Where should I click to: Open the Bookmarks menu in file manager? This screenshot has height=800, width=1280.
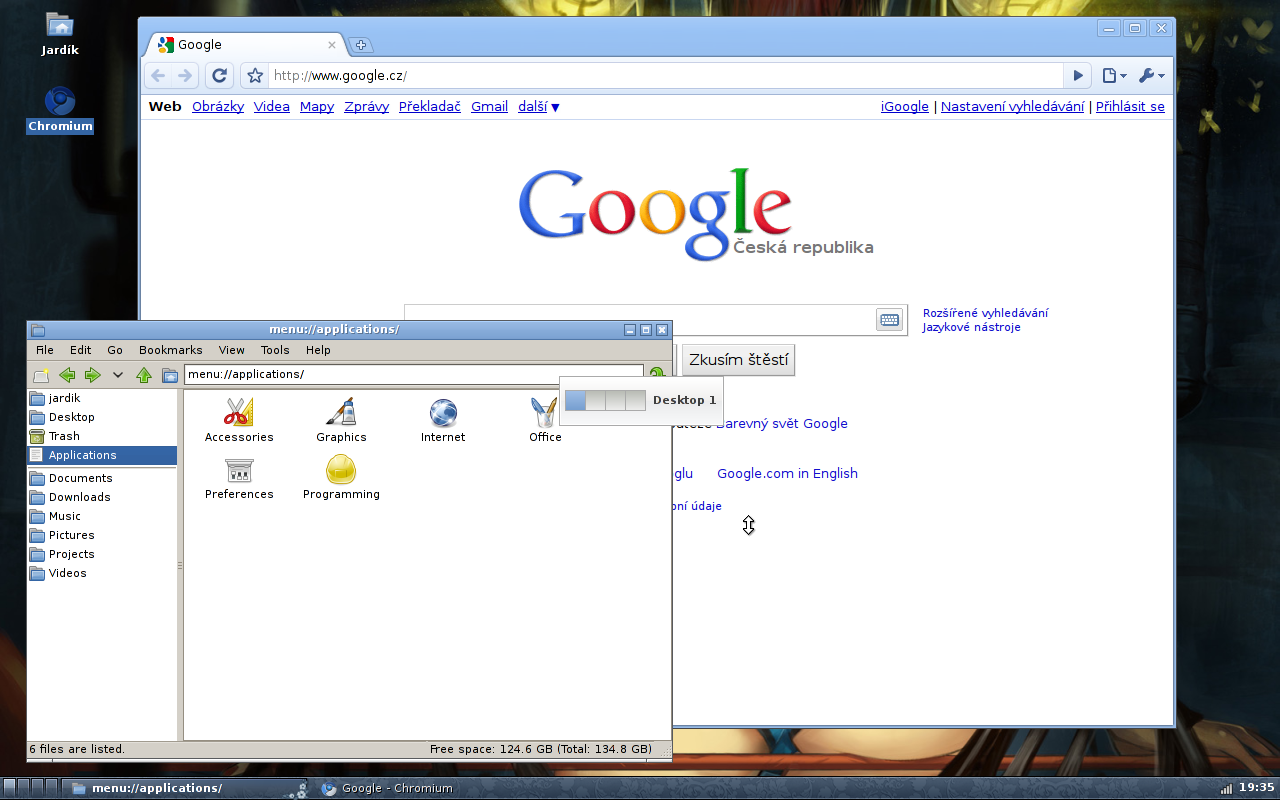(171, 350)
